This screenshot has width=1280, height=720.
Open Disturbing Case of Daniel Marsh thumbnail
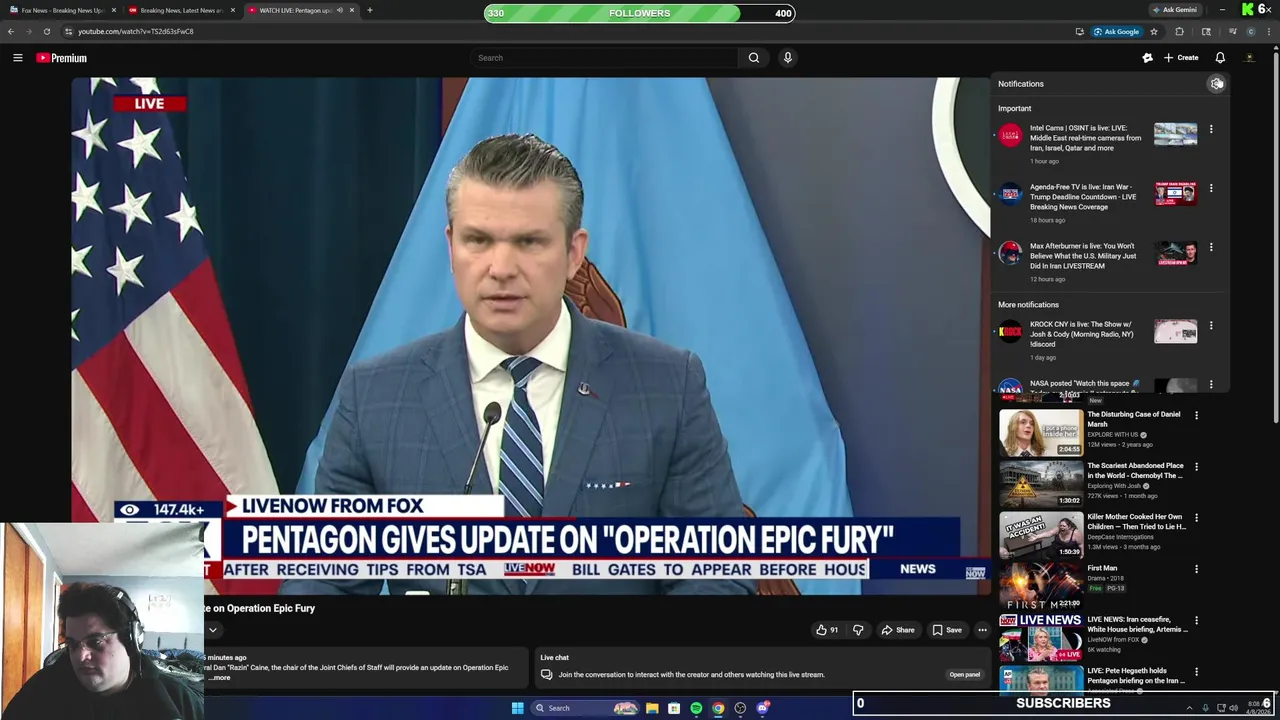point(1041,432)
